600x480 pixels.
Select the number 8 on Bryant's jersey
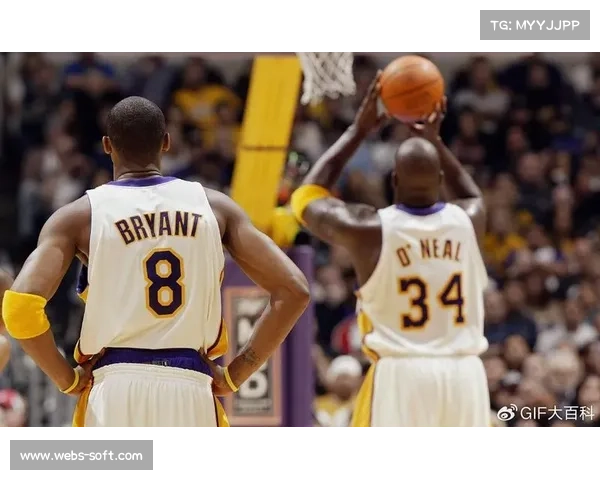point(164,283)
